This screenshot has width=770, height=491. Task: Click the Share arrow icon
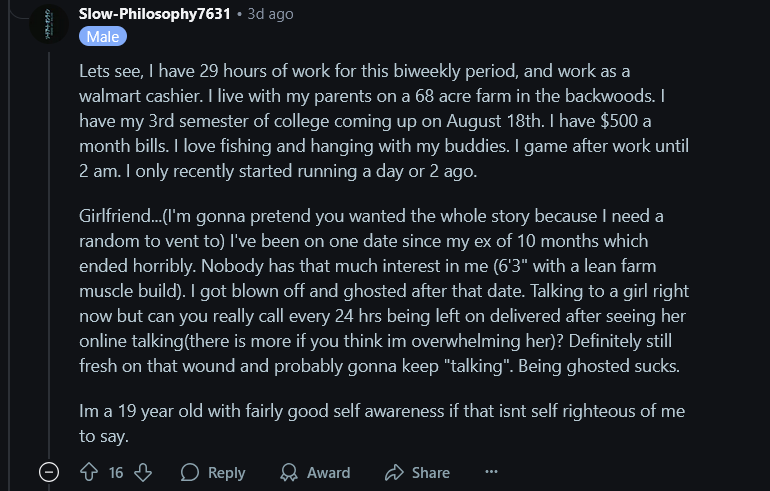394,472
